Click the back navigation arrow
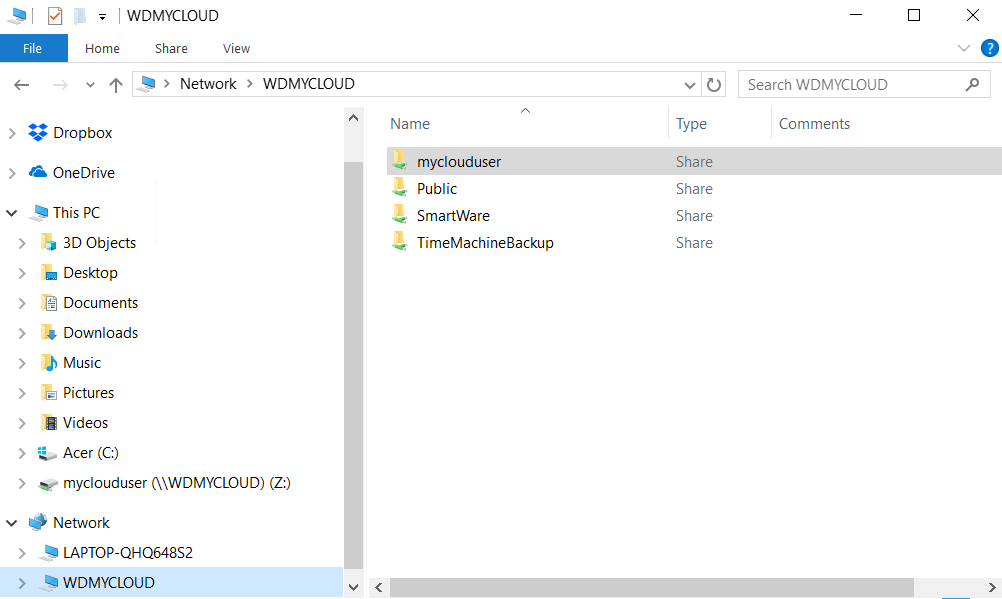This screenshot has height=599, width=1002. tap(21, 84)
